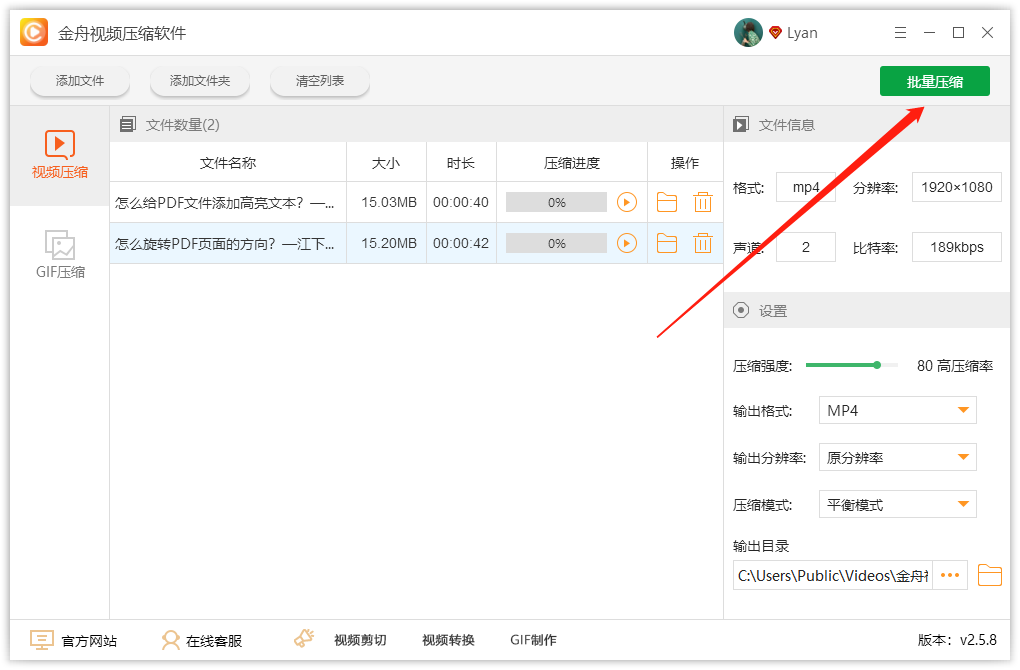The width and height of the screenshot is (1020, 670).
Task: Open the Lyan user avatar
Action: [x=748, y=33]
